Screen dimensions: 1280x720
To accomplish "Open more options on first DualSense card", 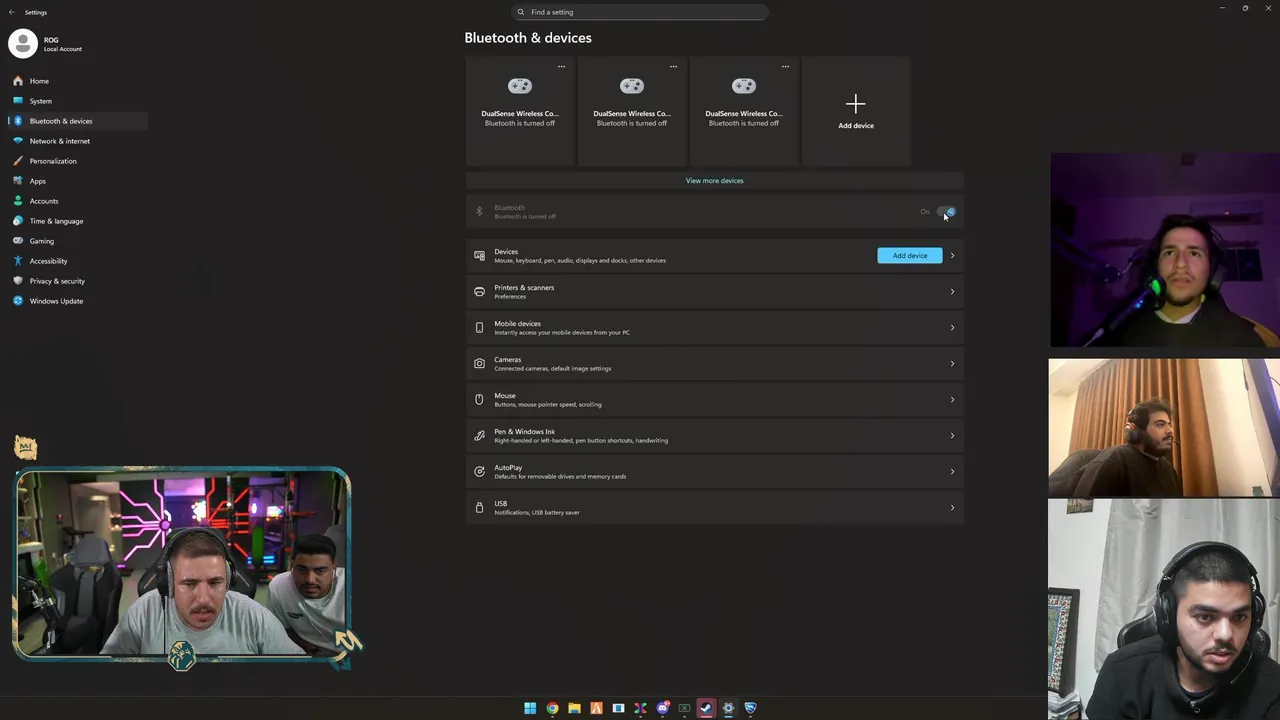I will (x=561, y=67).
